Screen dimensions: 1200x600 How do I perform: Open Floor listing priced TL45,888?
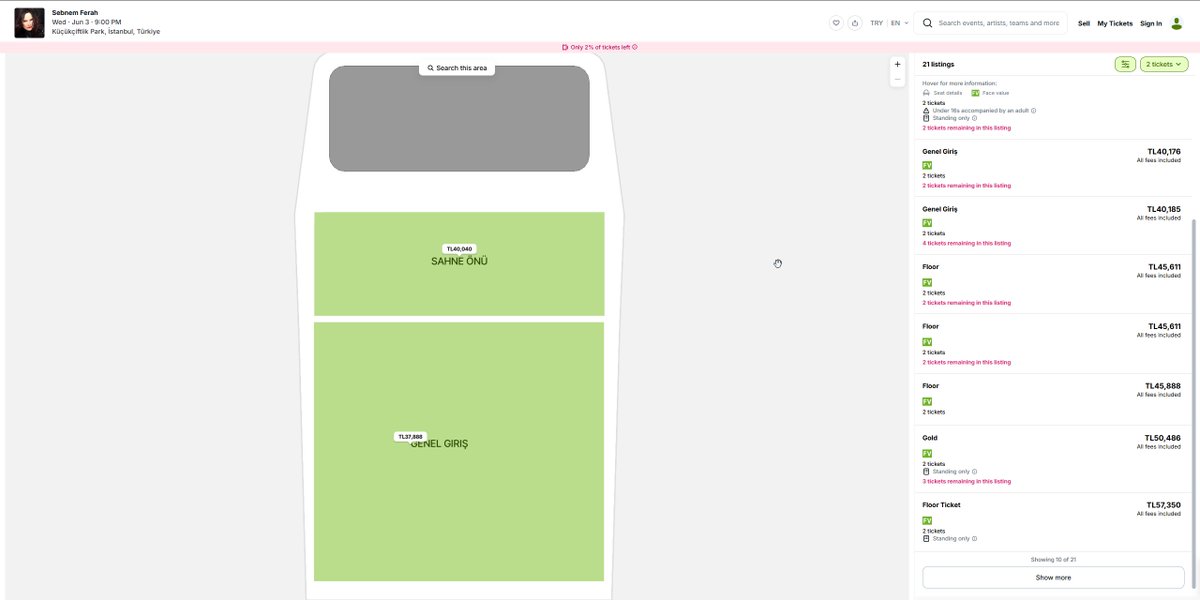coord(1051,399)
